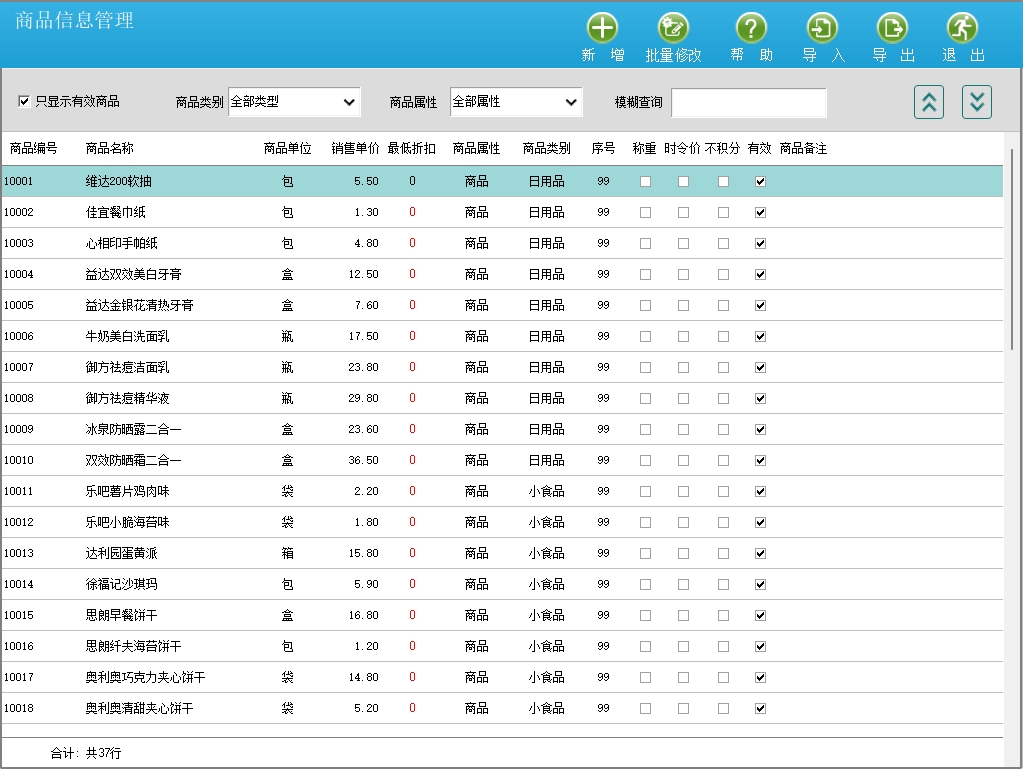Click the double up-arrow collapse icon
Image resolution: width=1023 pixels, height=769 pixels.
[928, 102]
